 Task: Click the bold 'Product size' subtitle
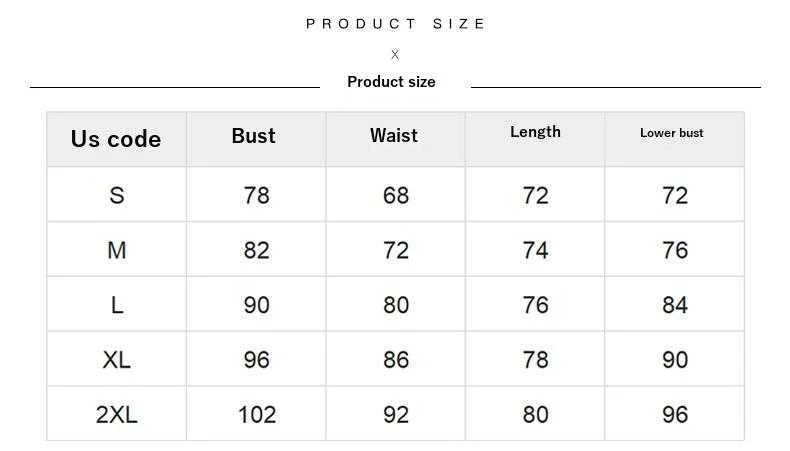point(391,82)
